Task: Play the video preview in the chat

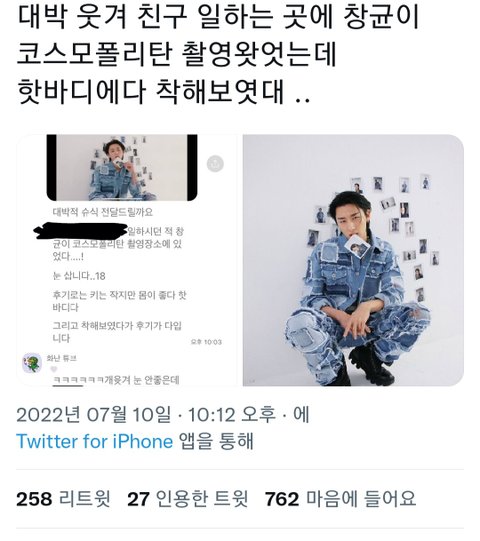Action: click(122, 168)
